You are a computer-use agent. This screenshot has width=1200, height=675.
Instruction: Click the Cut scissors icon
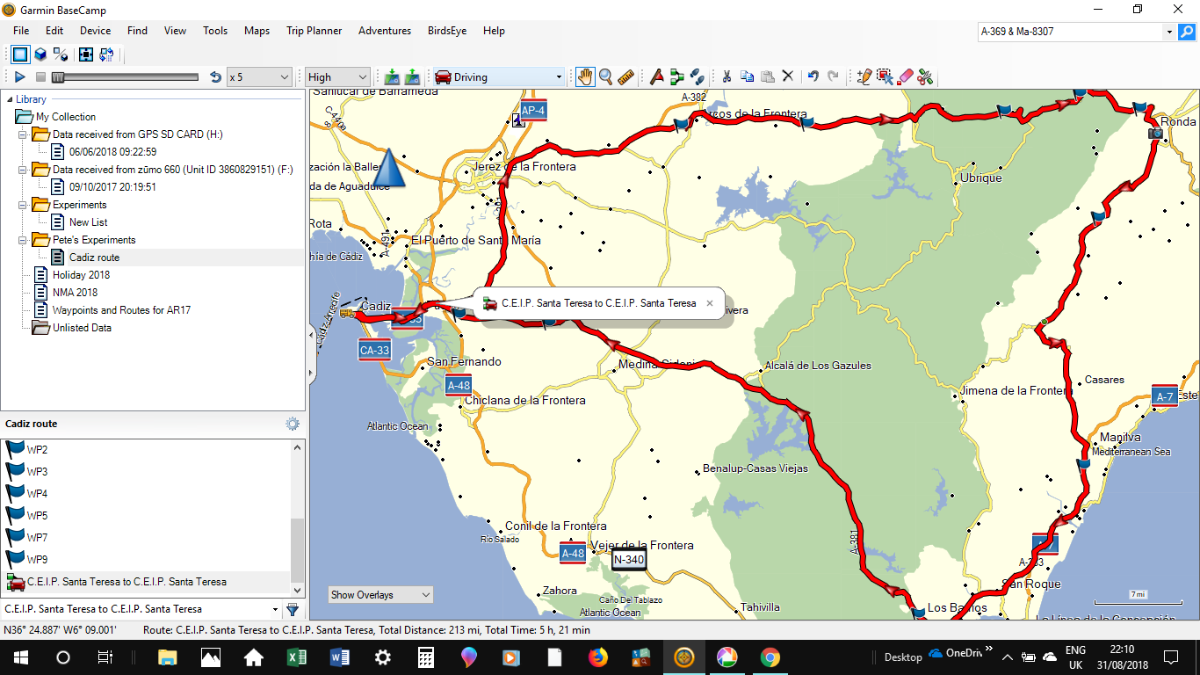(727, 77)
